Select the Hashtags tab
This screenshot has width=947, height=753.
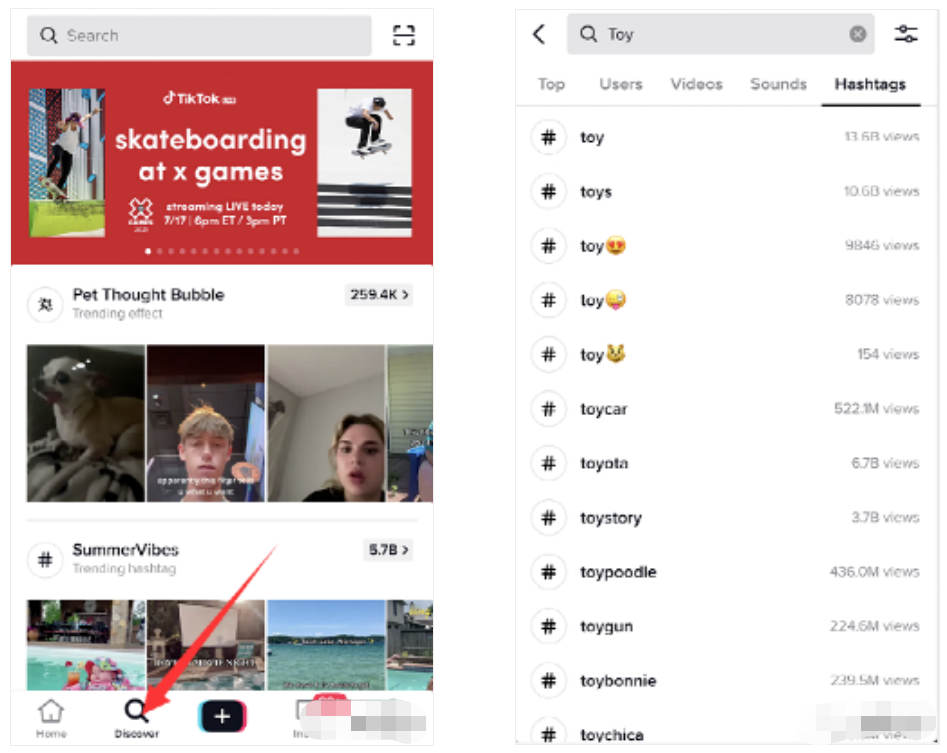870,84
